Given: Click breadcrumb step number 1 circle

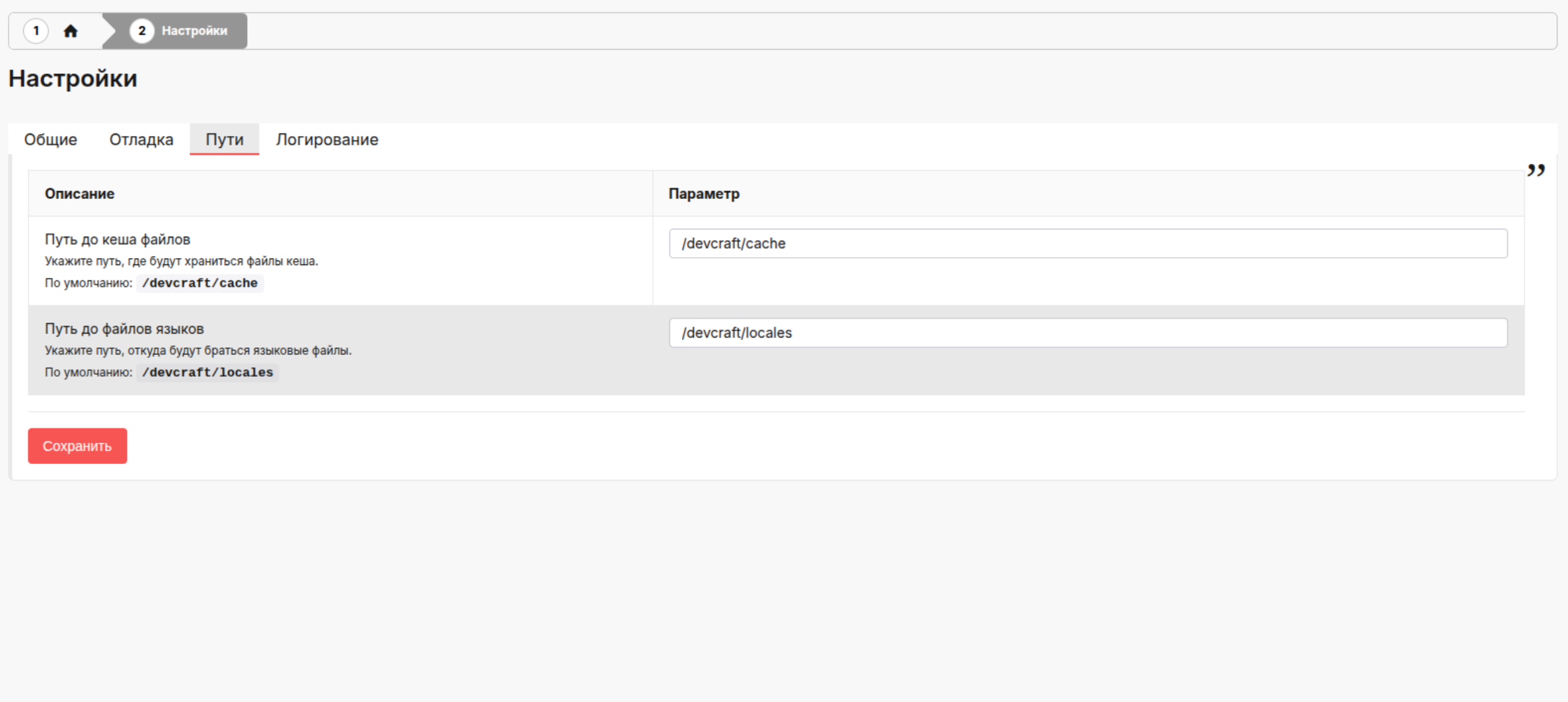Looking at the screenshot, I should 36,31.
